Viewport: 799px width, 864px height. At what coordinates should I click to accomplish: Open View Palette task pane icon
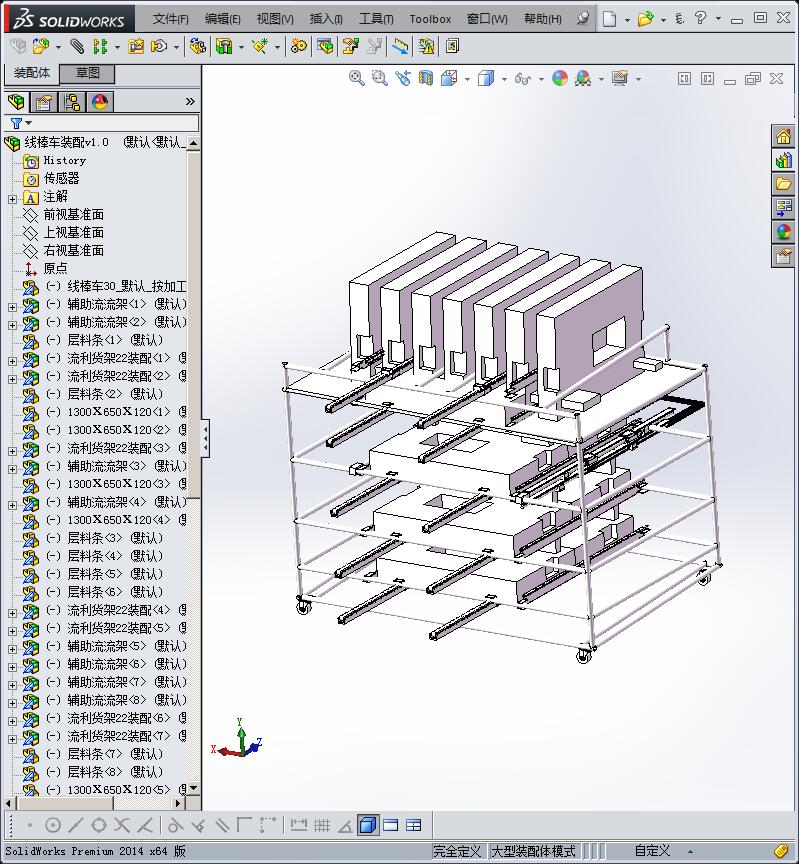pyautogui.click(x=784, y=208)
